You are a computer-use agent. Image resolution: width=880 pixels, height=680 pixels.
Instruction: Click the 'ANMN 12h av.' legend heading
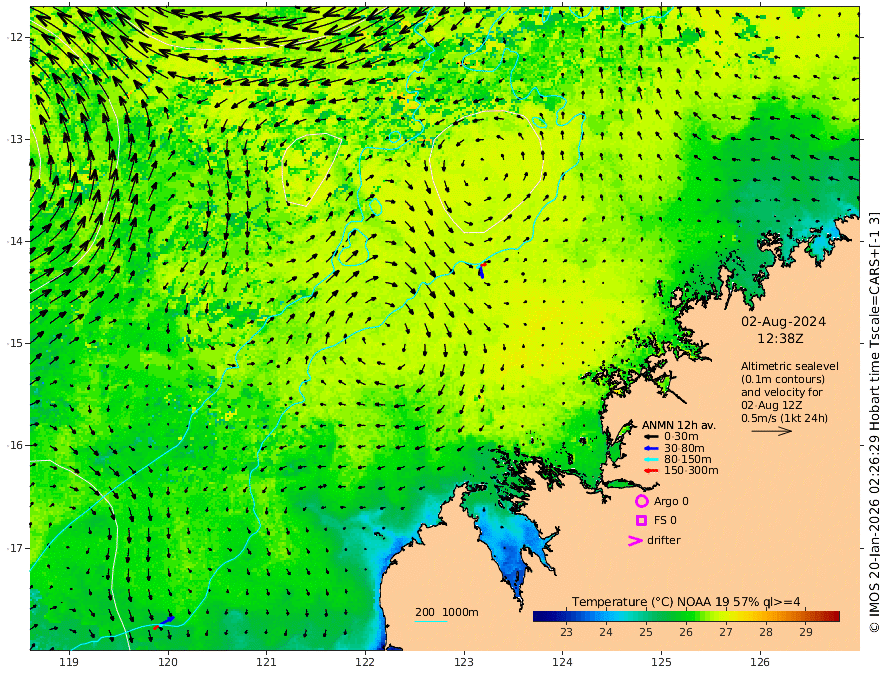pos(679,425)
